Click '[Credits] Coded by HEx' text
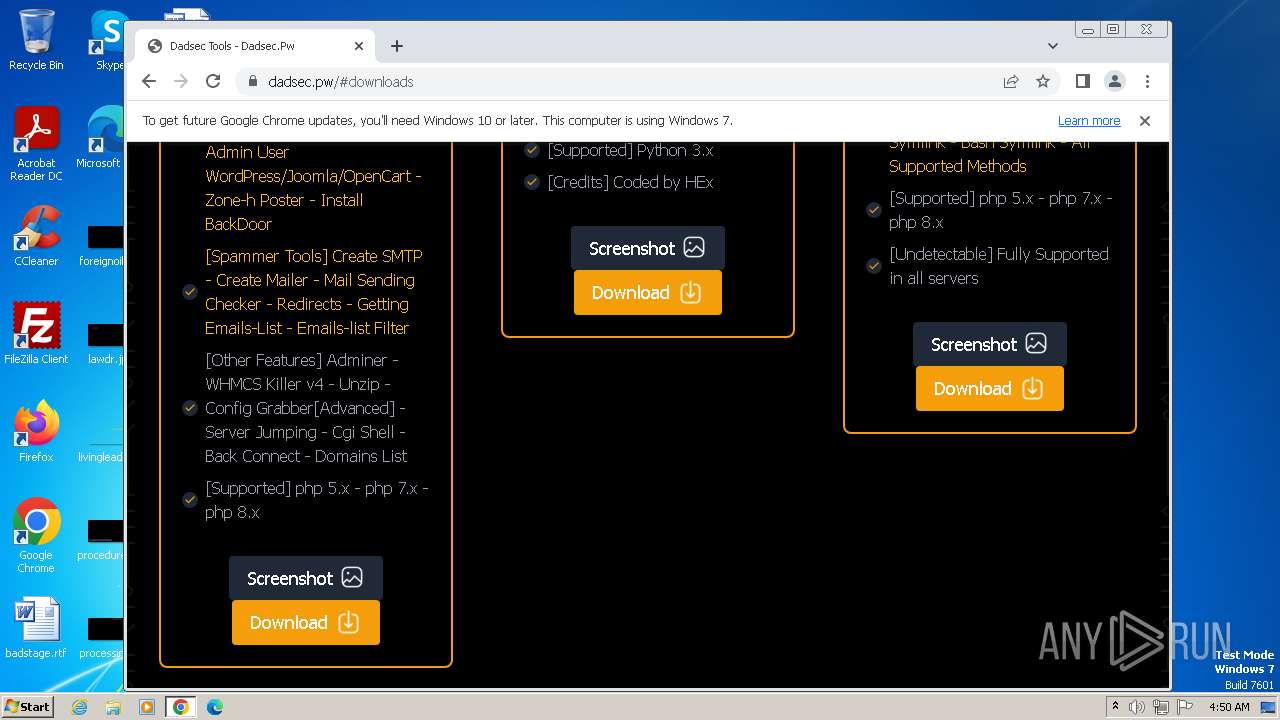The width and height of the screenshot is (1280, 720). pos(630,182)
